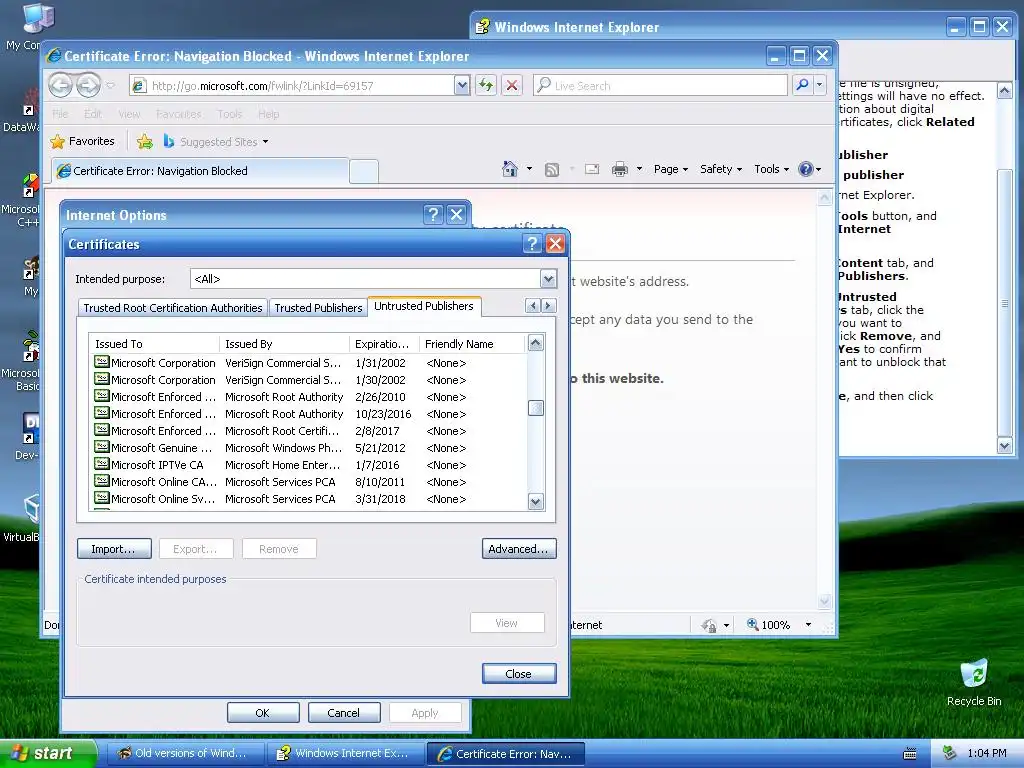Screen dimensions: 1024x768
Task: Sort by Issued By column header
Action: [x=284, y=344]
